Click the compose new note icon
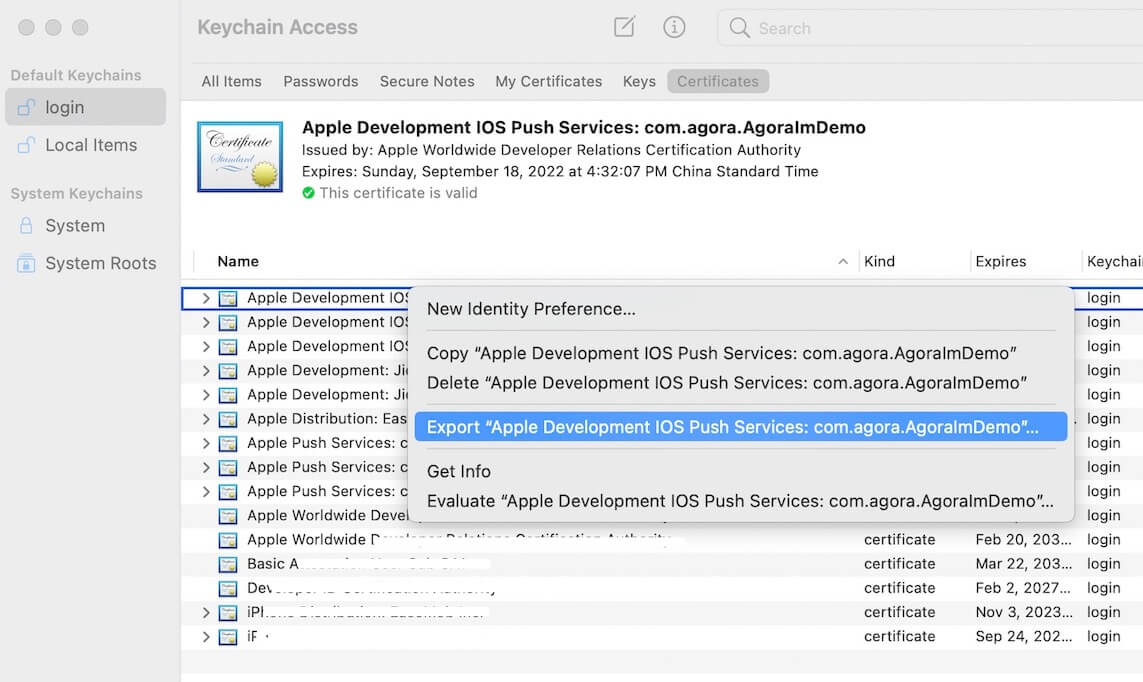1143x682 pixels. point(624,27)
